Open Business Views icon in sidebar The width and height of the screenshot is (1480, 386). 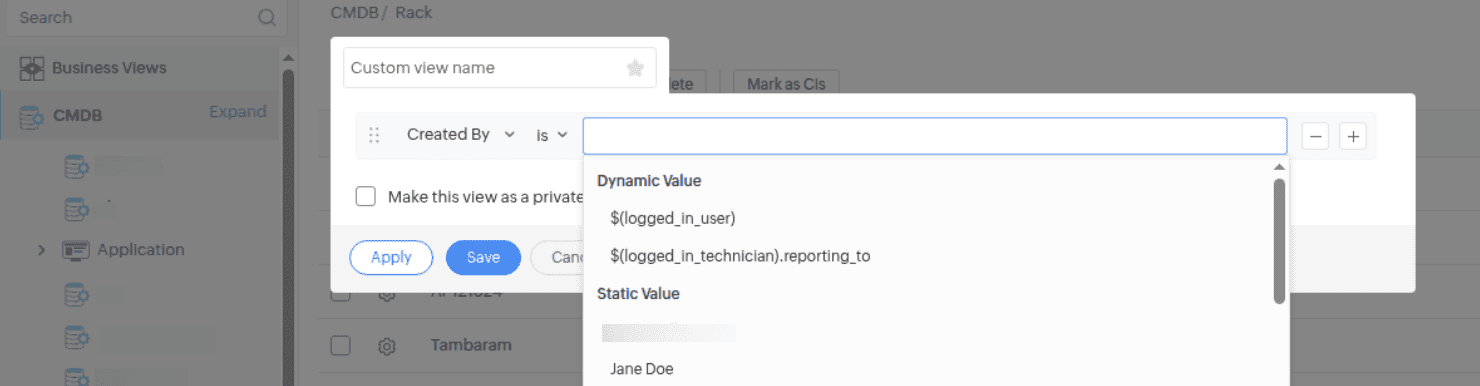pos(32,68)
